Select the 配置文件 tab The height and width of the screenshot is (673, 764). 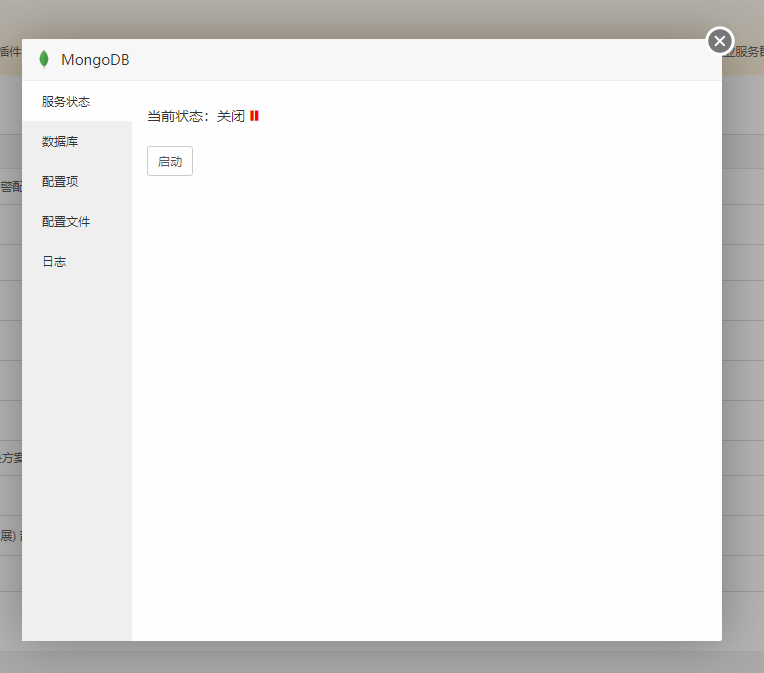(x=77, y=221)
